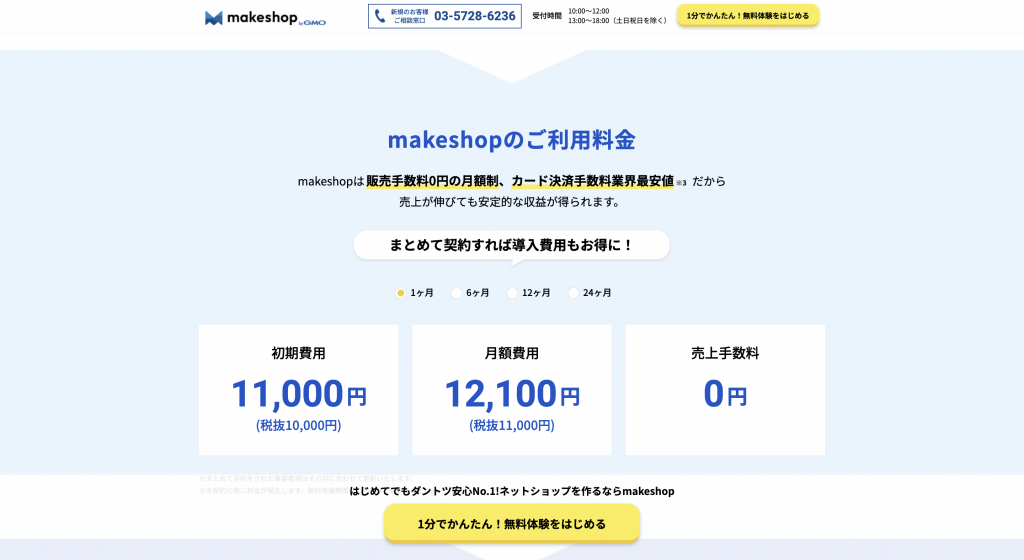The image size is (1024, 560).
Task: Select the 6ヶ月 contract period option
Action: pyautogui.click(x=457, y=293)
